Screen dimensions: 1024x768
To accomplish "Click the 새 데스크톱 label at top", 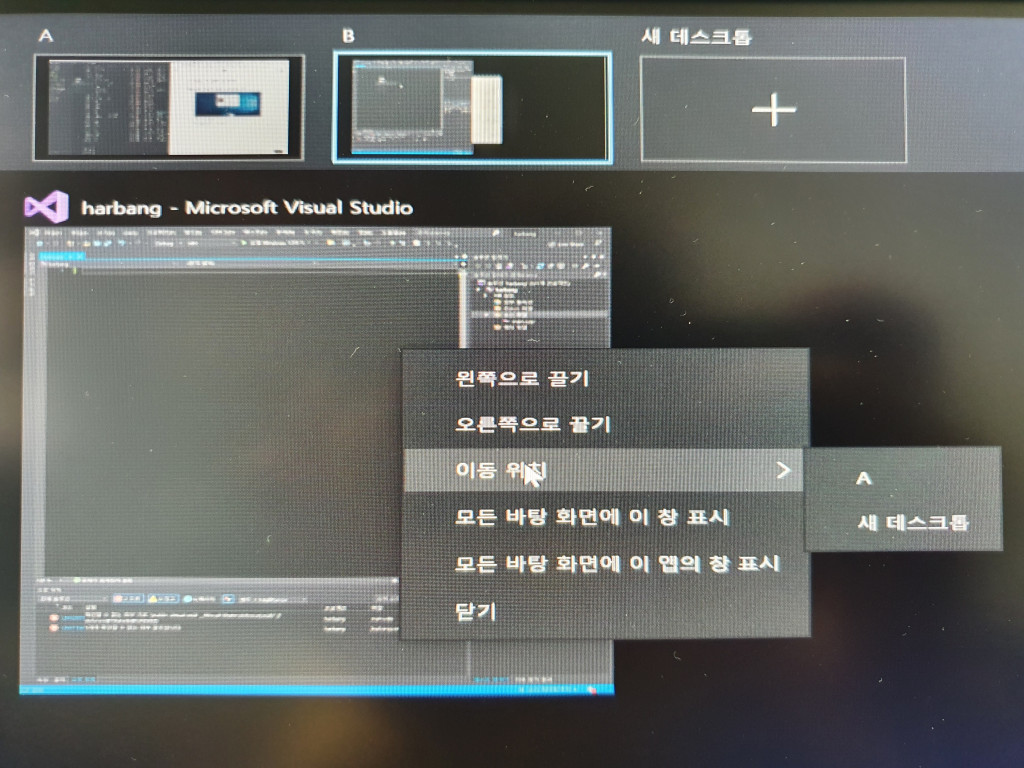I will click(x=696, y=36).
